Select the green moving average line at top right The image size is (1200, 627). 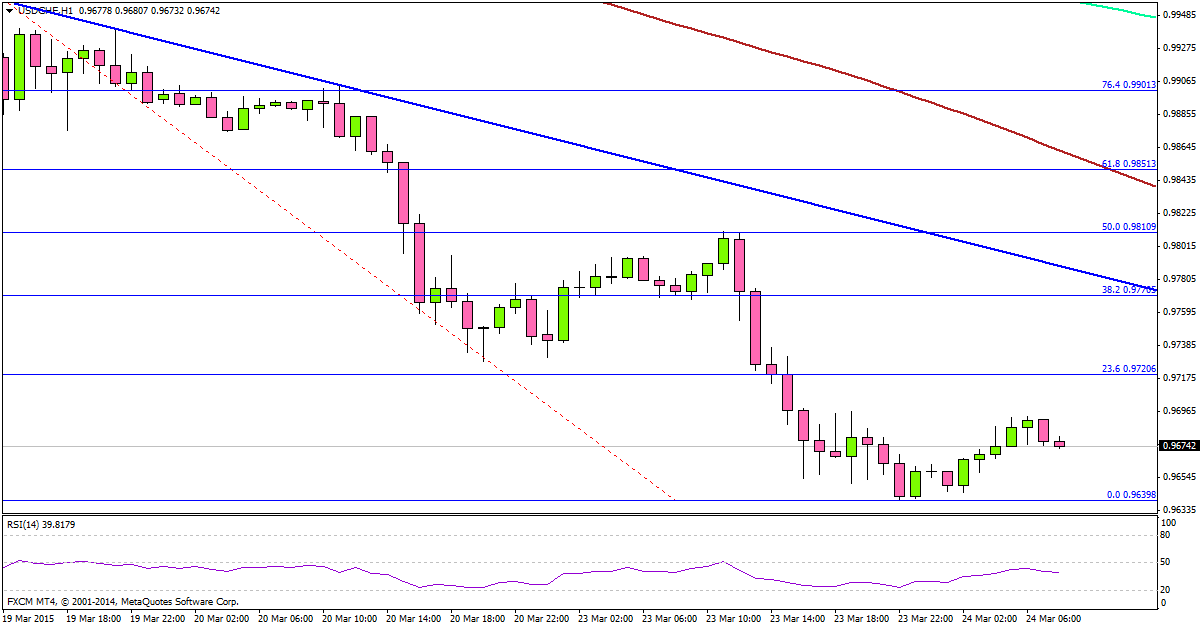coord(1120,10)
